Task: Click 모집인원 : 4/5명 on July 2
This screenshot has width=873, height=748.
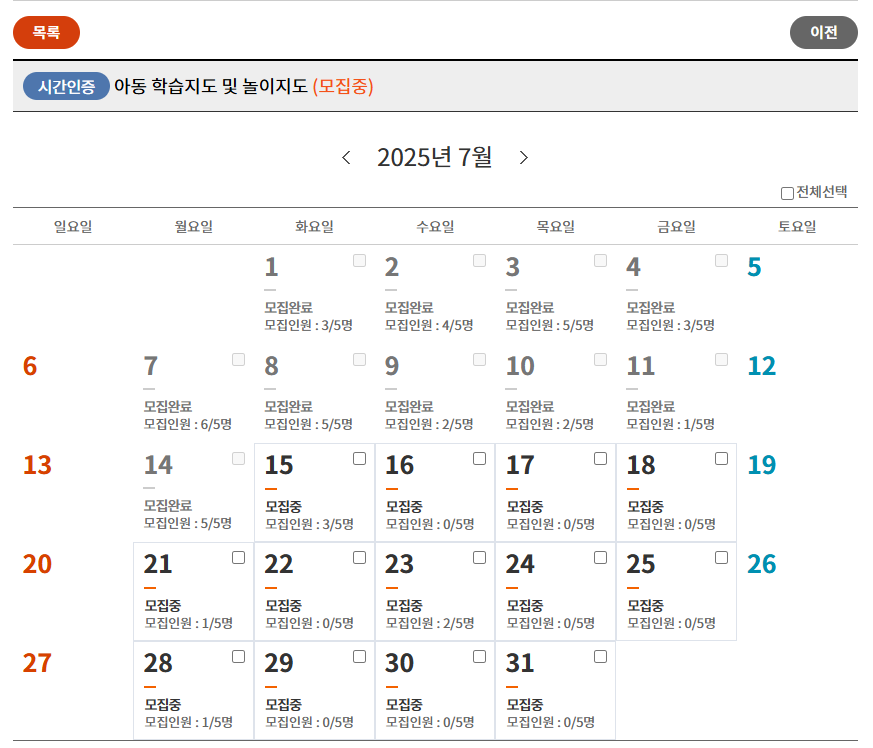Action: [x=429, y=325]
